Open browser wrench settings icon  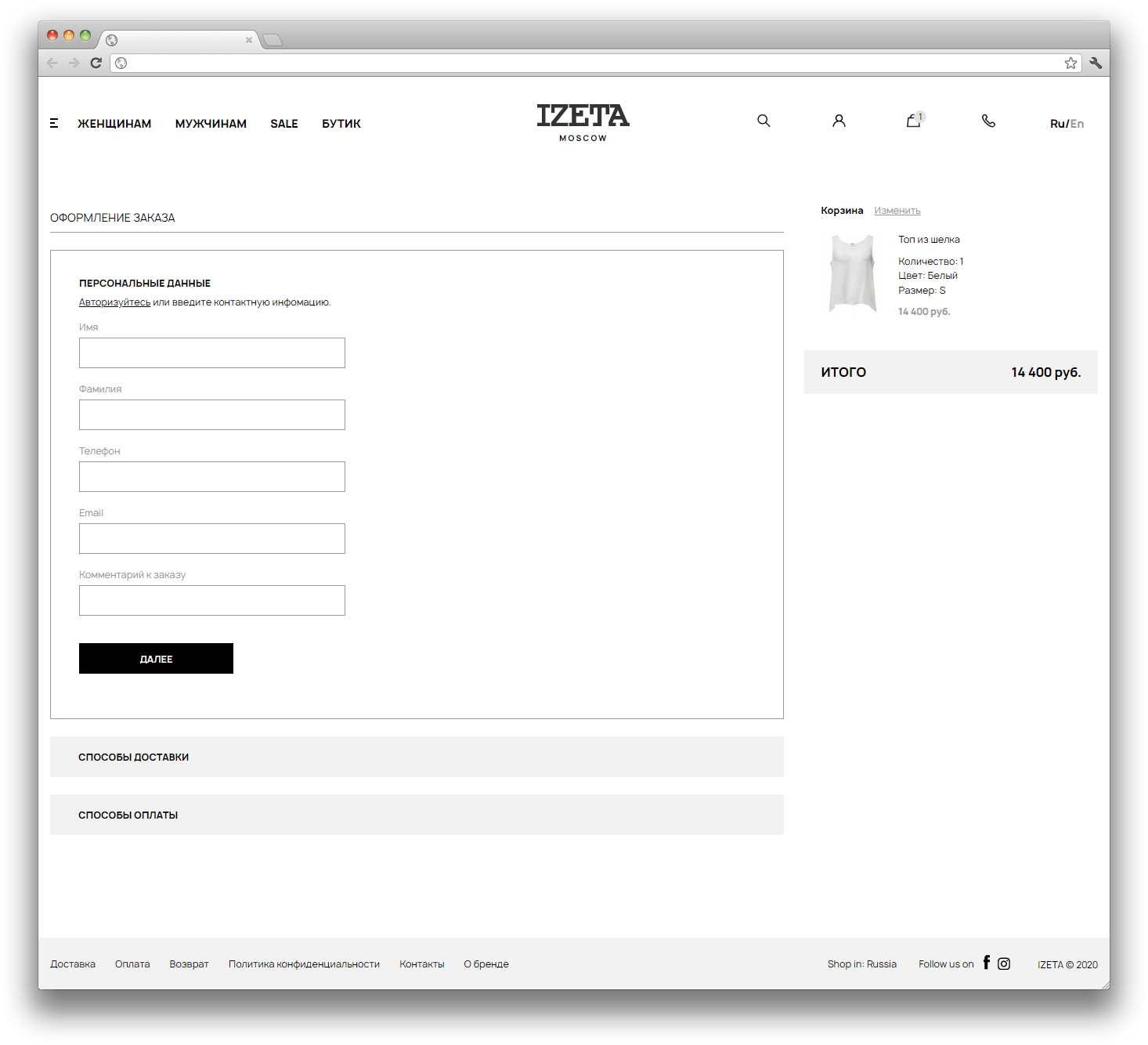[1096, 63]
